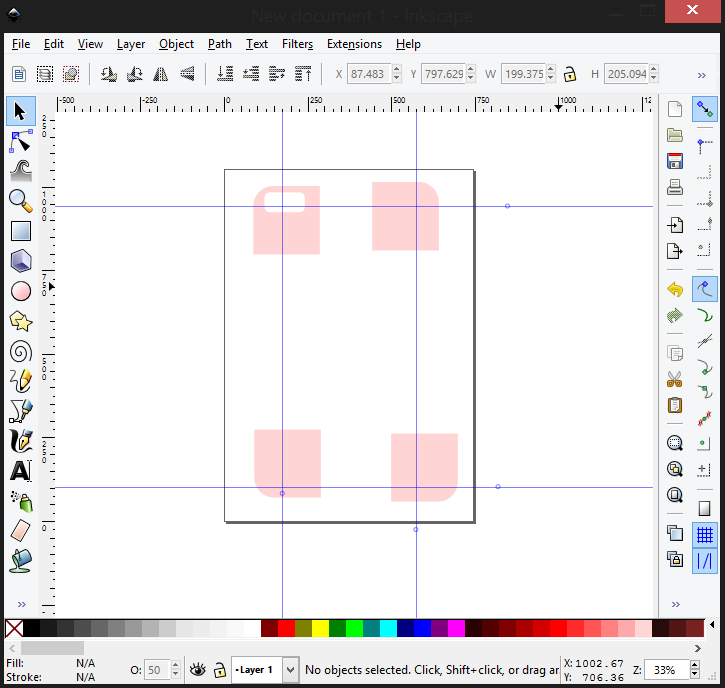Click the W width input field
The height and width of the screenshot is (688, 725).
click(x=523, y=74)
